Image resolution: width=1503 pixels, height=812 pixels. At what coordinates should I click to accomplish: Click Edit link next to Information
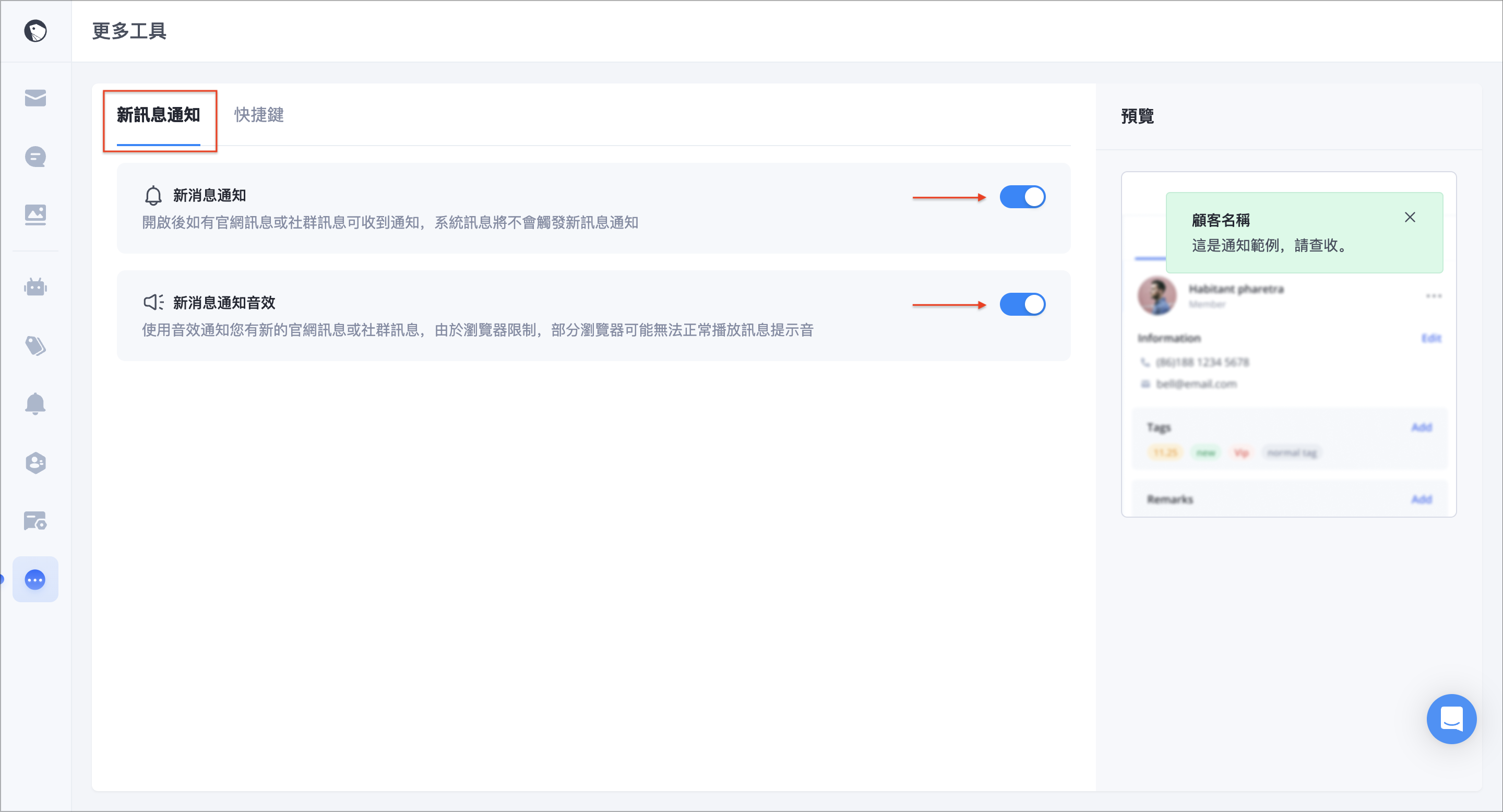click(1431, 338)
